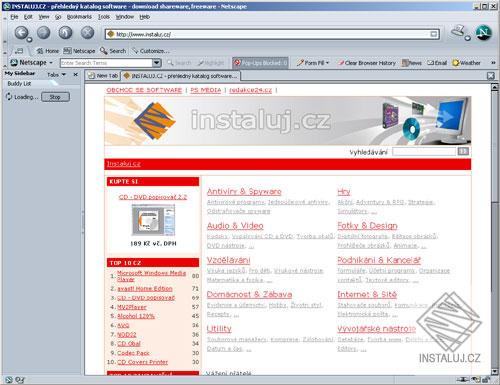Open the Tools menu
The image size is (500, 385).
click(104, 17)
